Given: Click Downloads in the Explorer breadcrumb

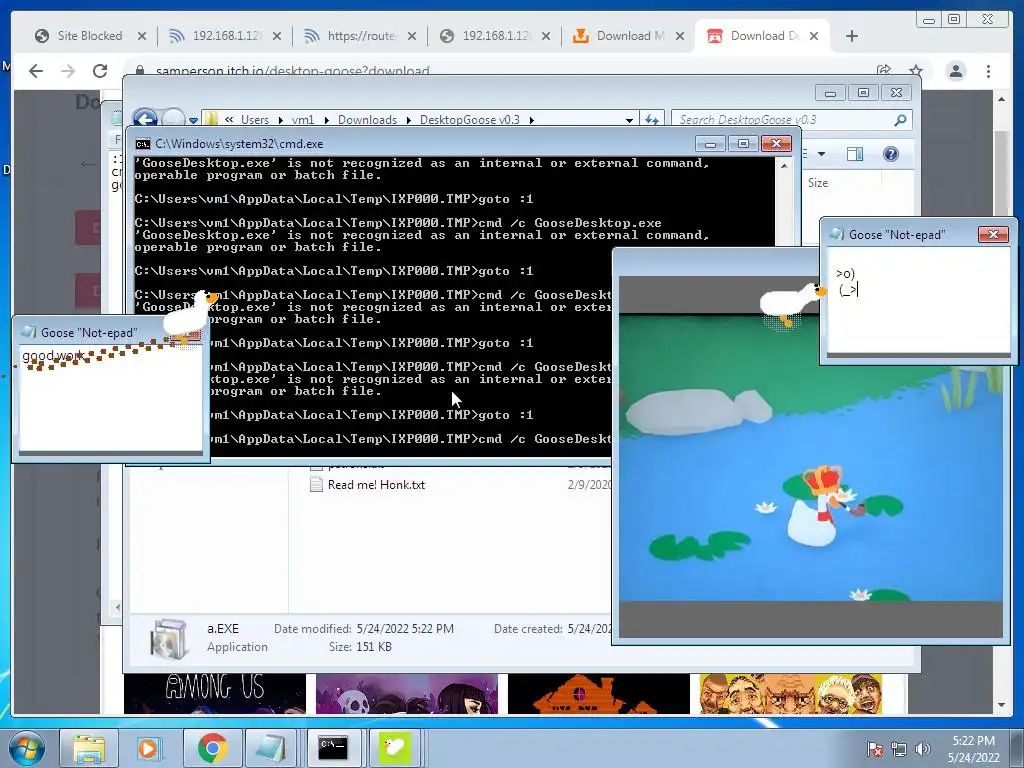Looking at the screenshot, I should coord(367,120).
